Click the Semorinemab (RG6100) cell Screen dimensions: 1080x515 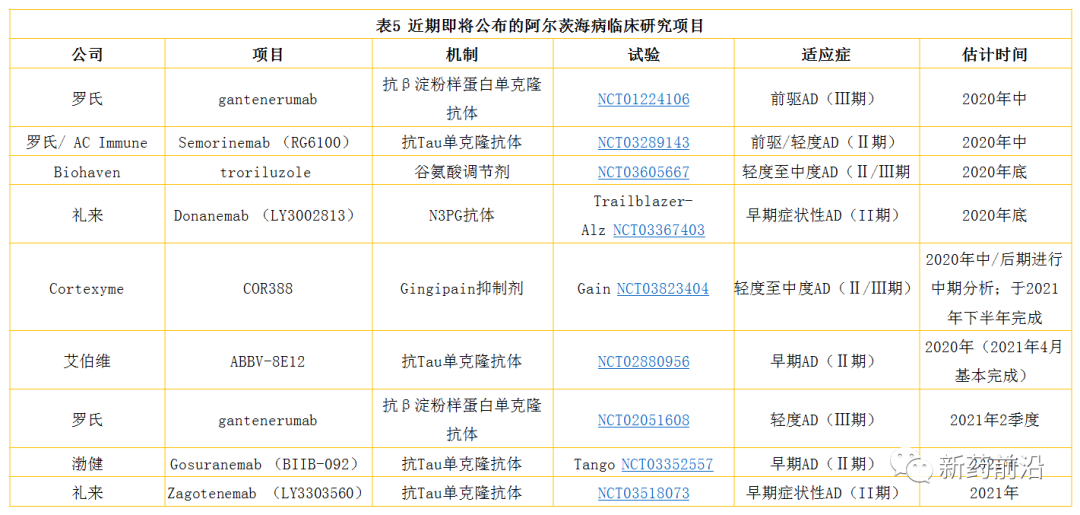268,143
